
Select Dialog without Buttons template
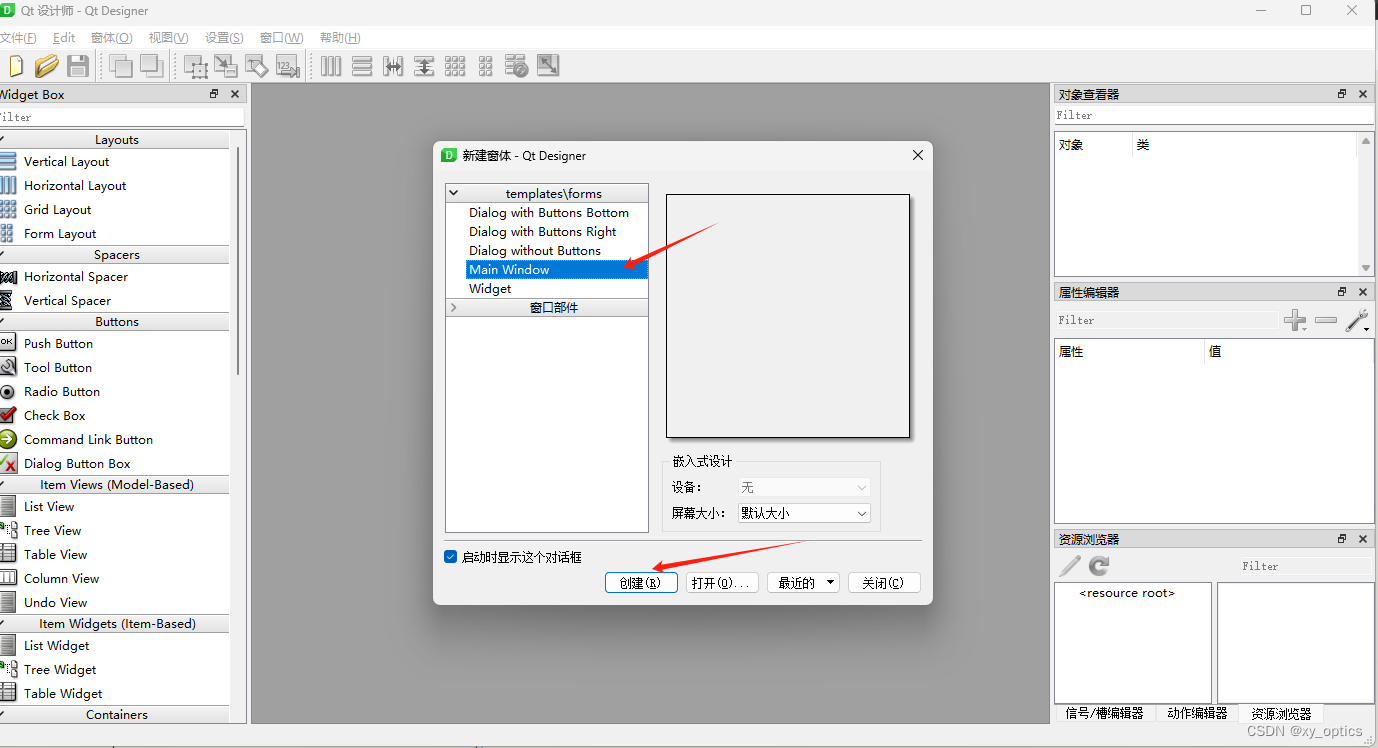tap(535, 251)
